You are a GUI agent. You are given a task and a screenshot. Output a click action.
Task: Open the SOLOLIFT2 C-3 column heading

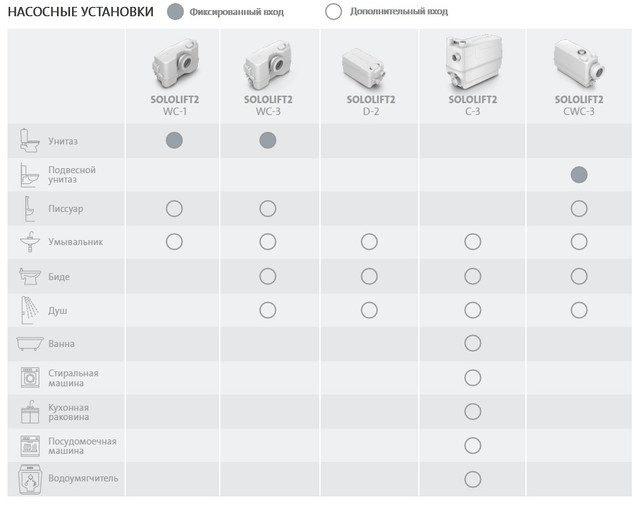click(473, 105)
